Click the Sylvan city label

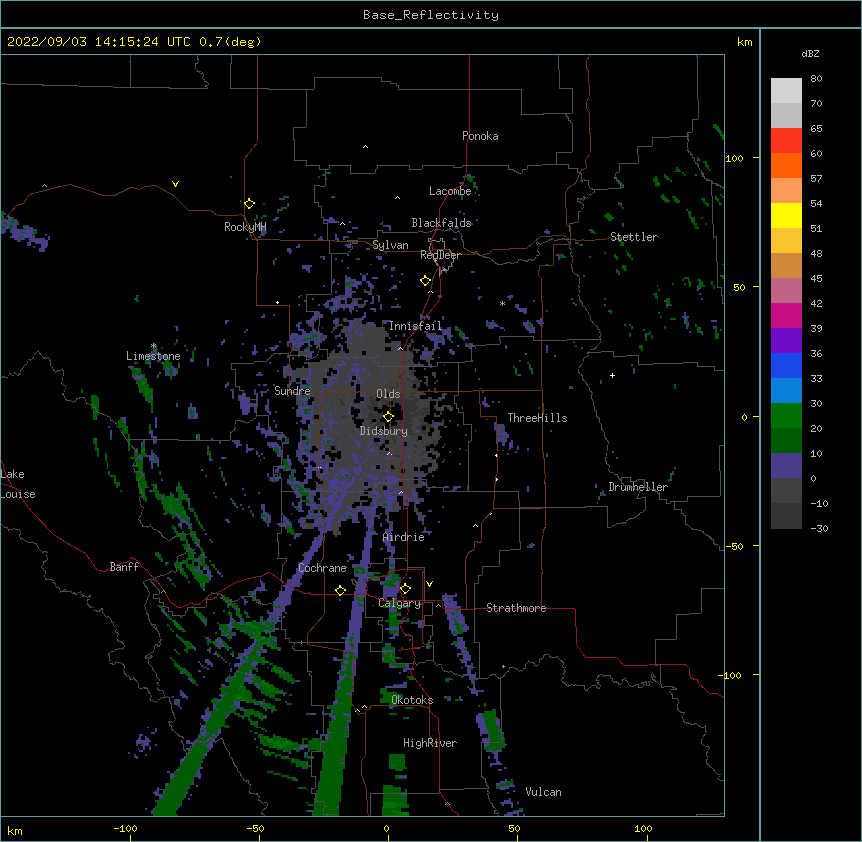pyautogui.click(x=390, y=245)
